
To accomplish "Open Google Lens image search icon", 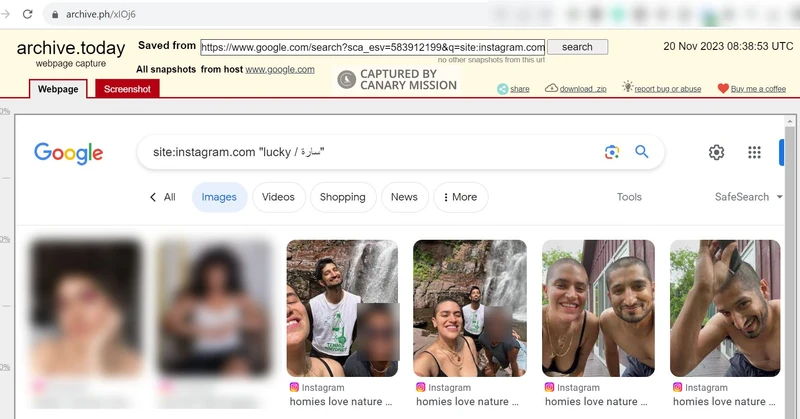I will click(x=612, y=152).
